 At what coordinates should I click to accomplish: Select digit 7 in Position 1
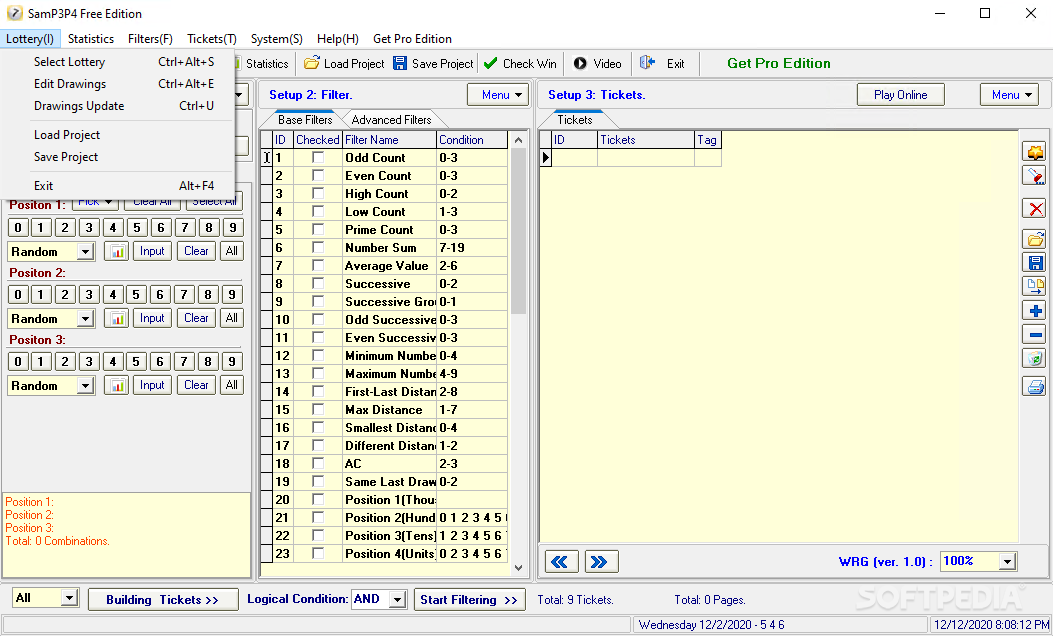pyautogui.click(x=185, y=228)
